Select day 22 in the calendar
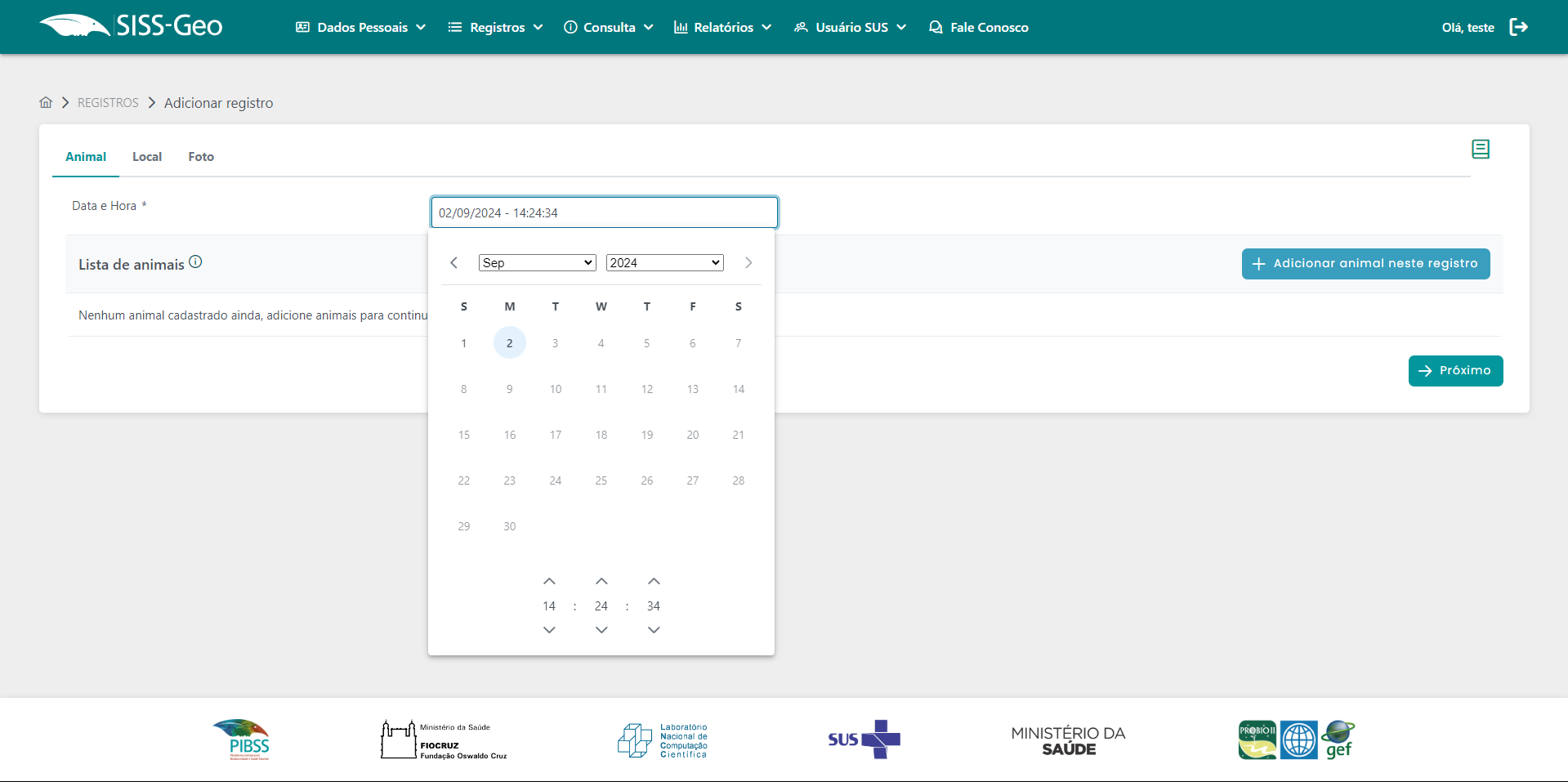This screenshot has height=782, width=1568. (464, 480)
